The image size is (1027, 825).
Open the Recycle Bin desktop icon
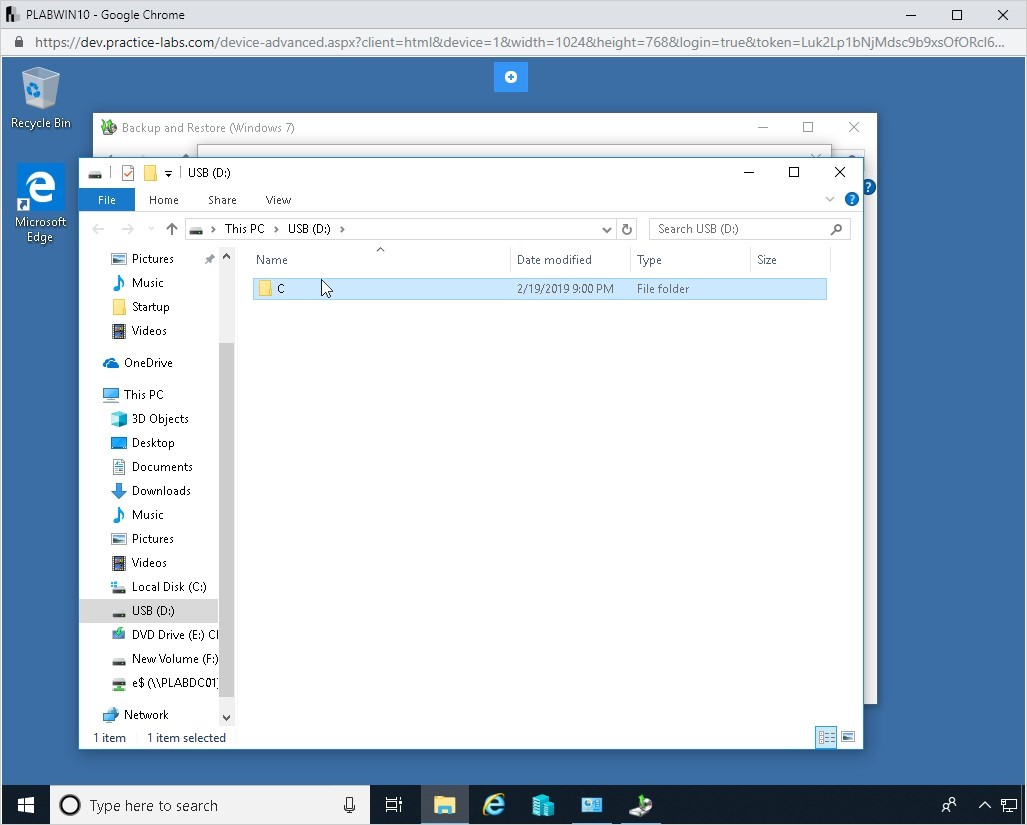(40, 98)
